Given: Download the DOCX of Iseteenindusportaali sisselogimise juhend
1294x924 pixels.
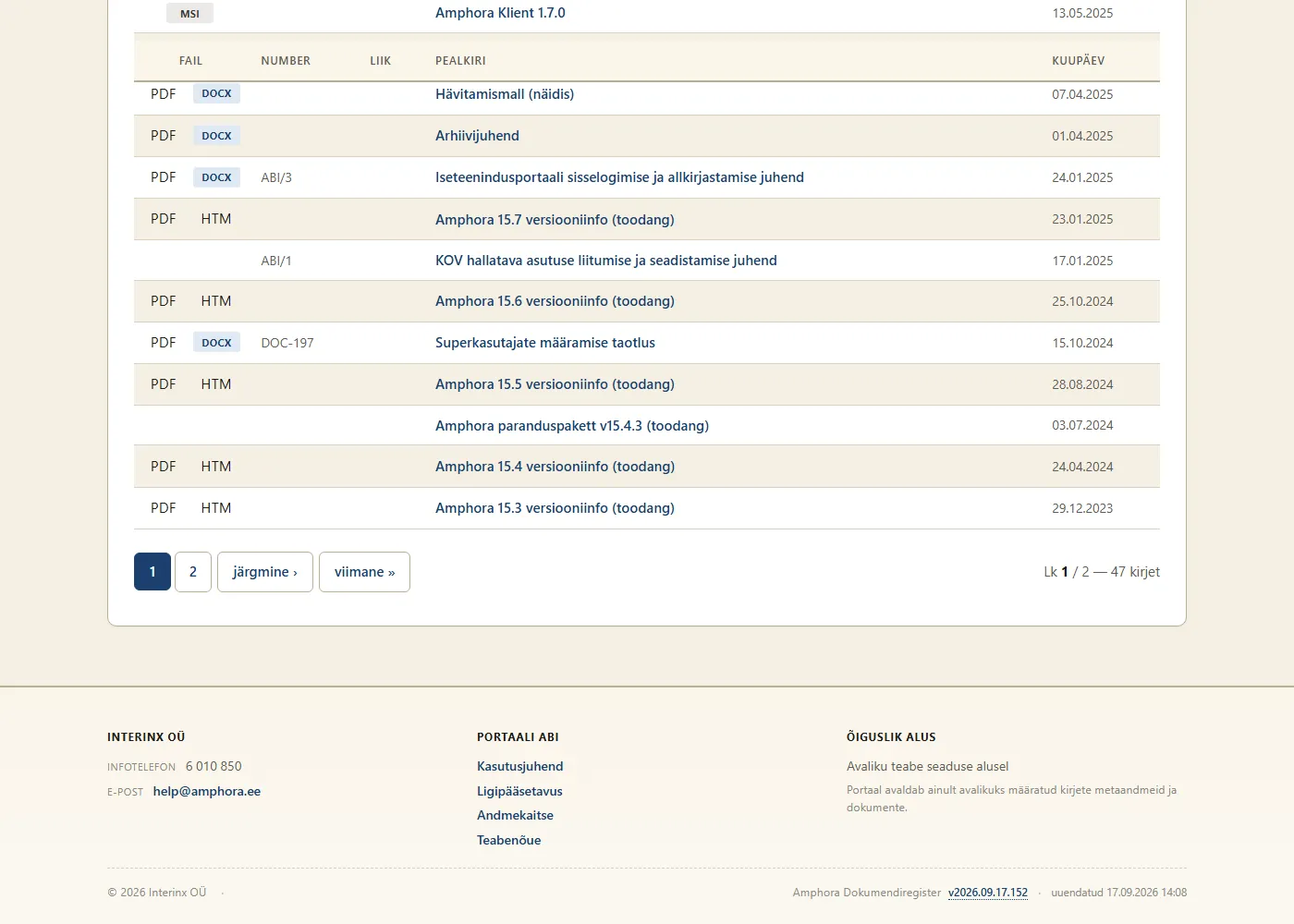Looking at the screenshot, I should point(216,177).
